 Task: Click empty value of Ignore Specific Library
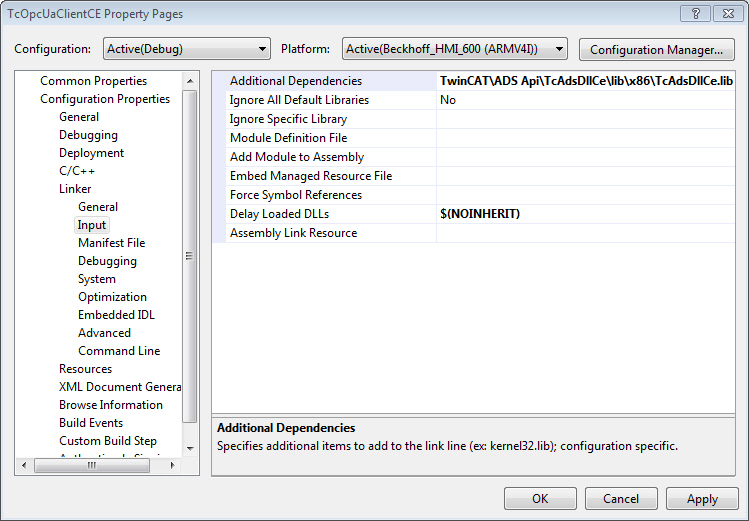[x=586, y=119]
